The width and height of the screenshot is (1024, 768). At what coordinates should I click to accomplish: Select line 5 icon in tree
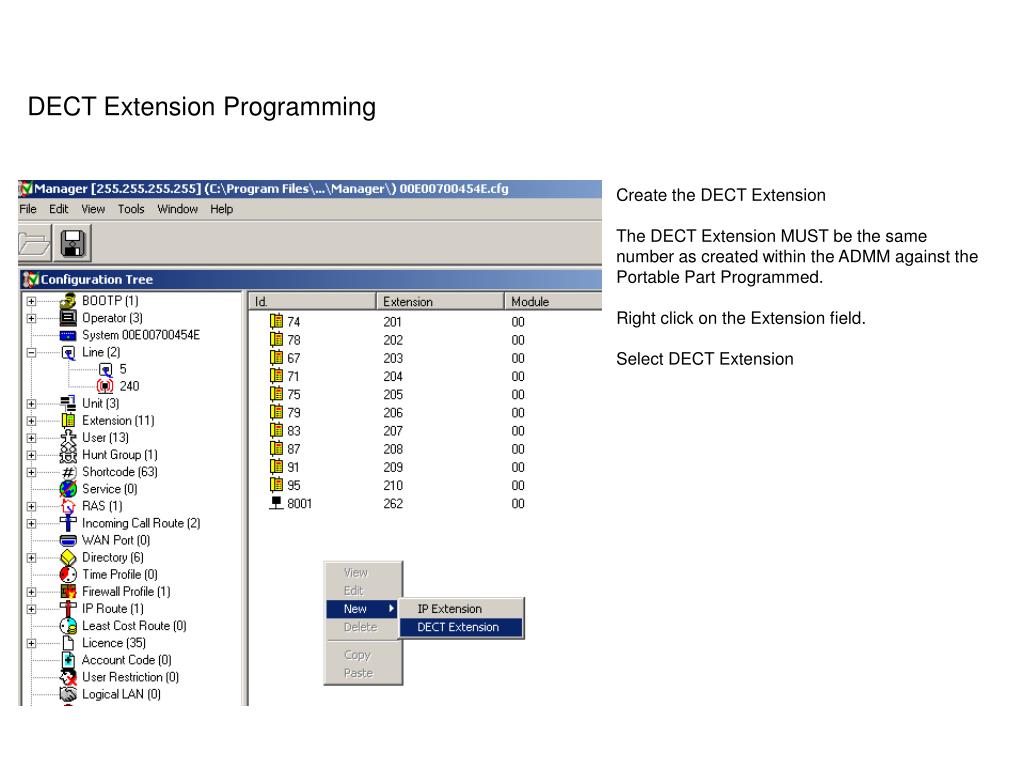point(105,370)
